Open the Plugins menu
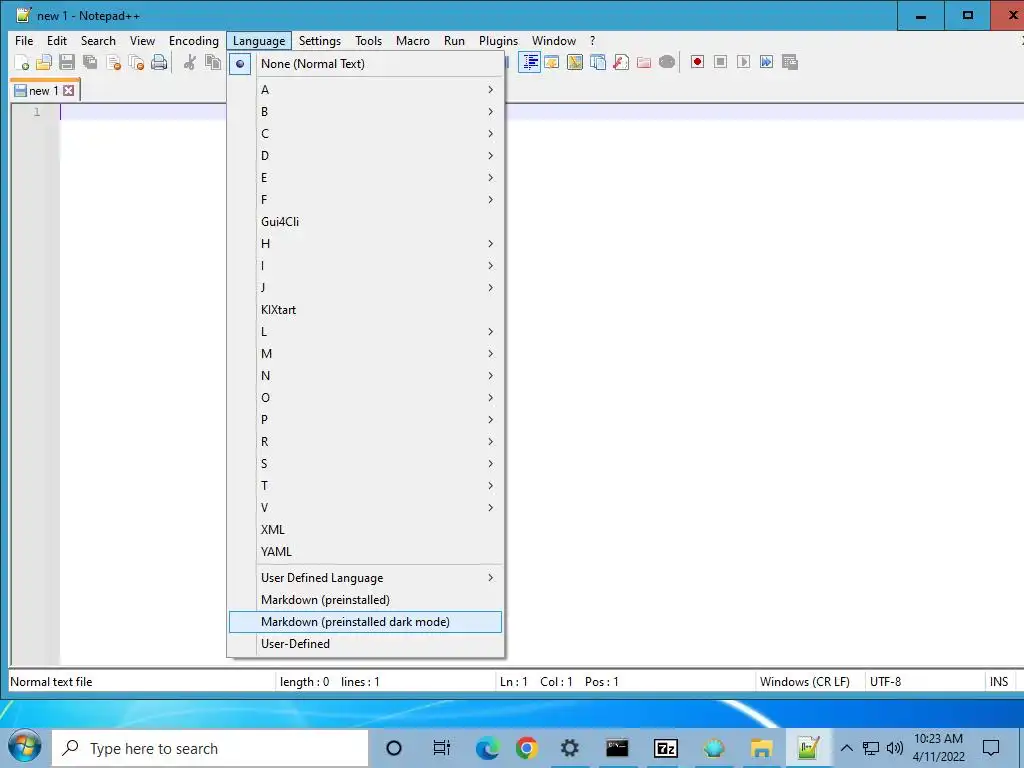 click(498, 40)
